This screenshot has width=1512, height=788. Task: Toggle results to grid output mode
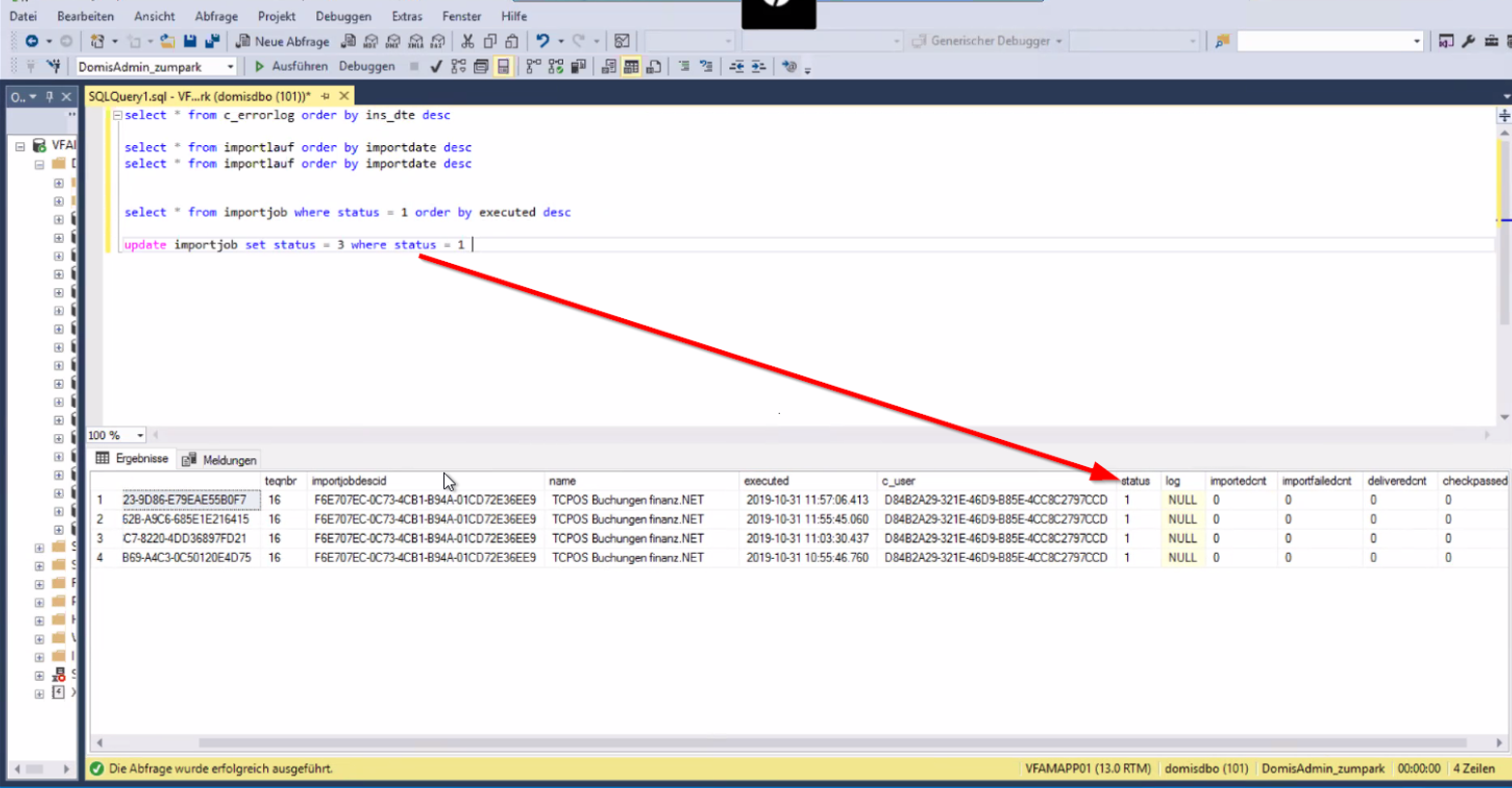click(631, 67)
